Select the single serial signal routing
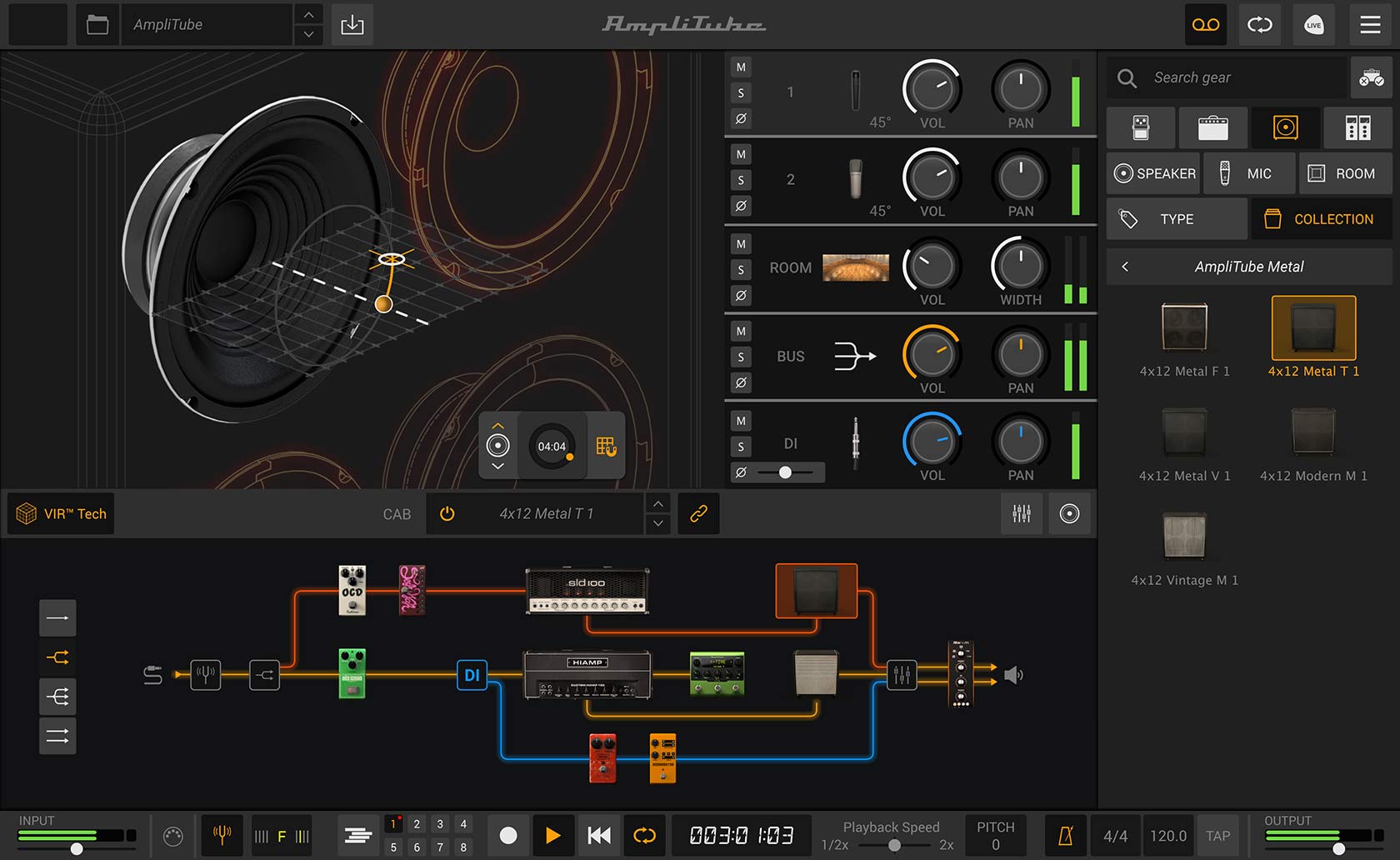The image size is (1400, 860). coord(57,618)
